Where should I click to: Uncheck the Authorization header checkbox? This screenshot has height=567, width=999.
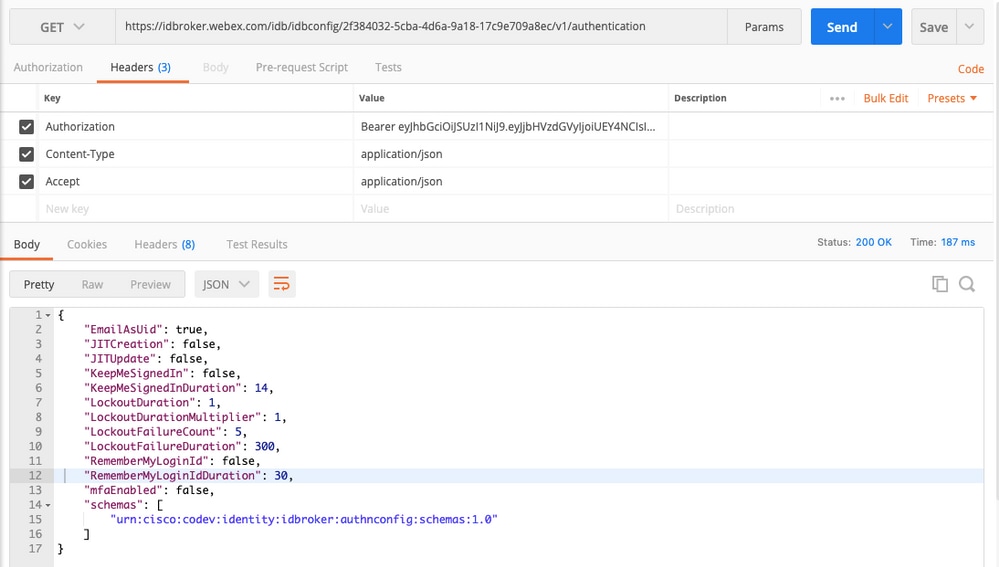[26, 127]
